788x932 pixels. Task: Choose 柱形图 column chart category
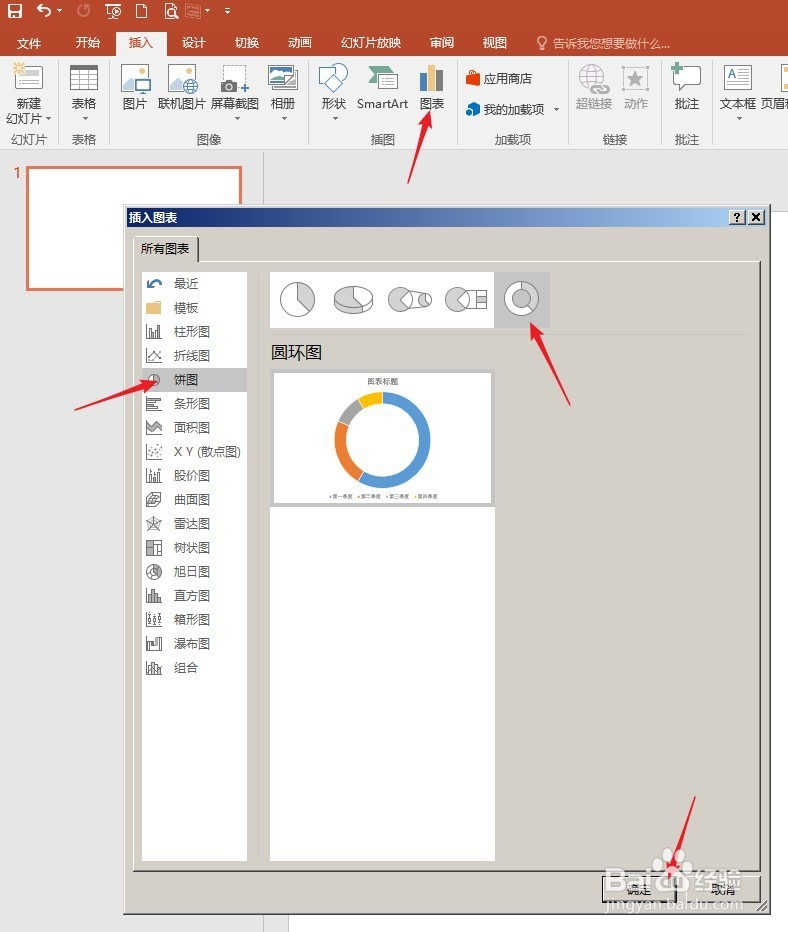point(194,332)
